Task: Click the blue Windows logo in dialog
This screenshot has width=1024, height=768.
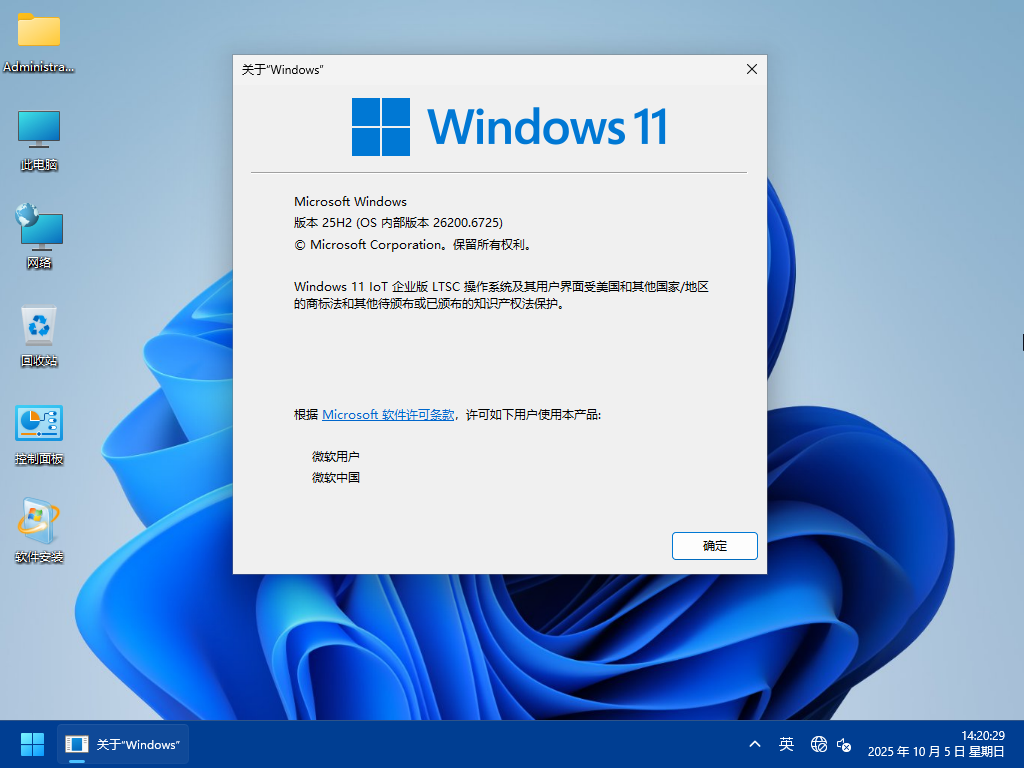Action: coord(381,127)
